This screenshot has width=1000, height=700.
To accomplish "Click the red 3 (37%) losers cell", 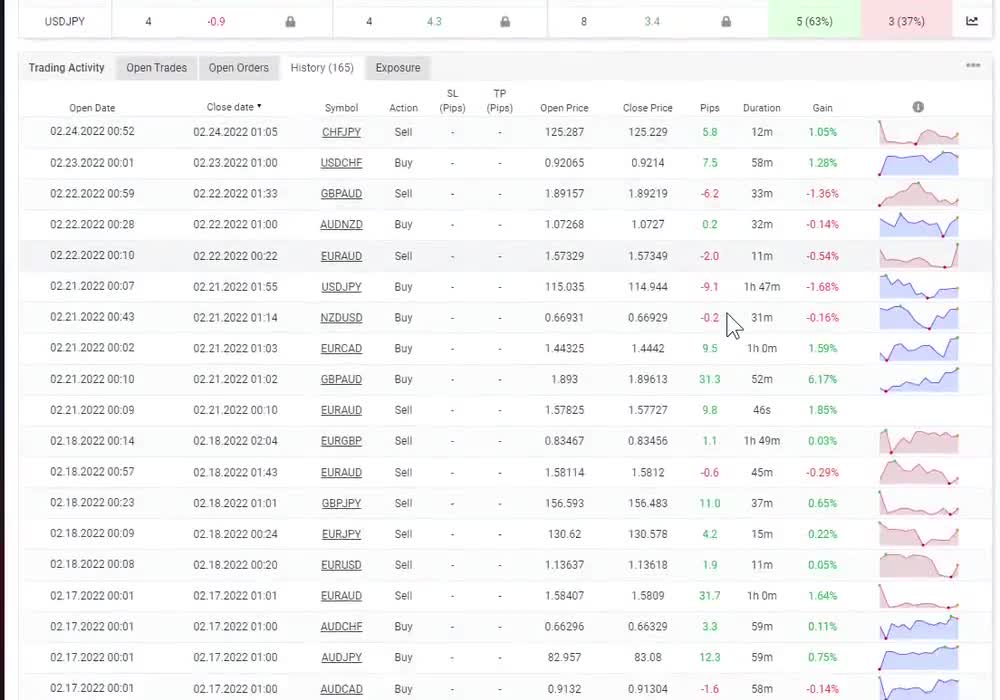I will (905, 19).
